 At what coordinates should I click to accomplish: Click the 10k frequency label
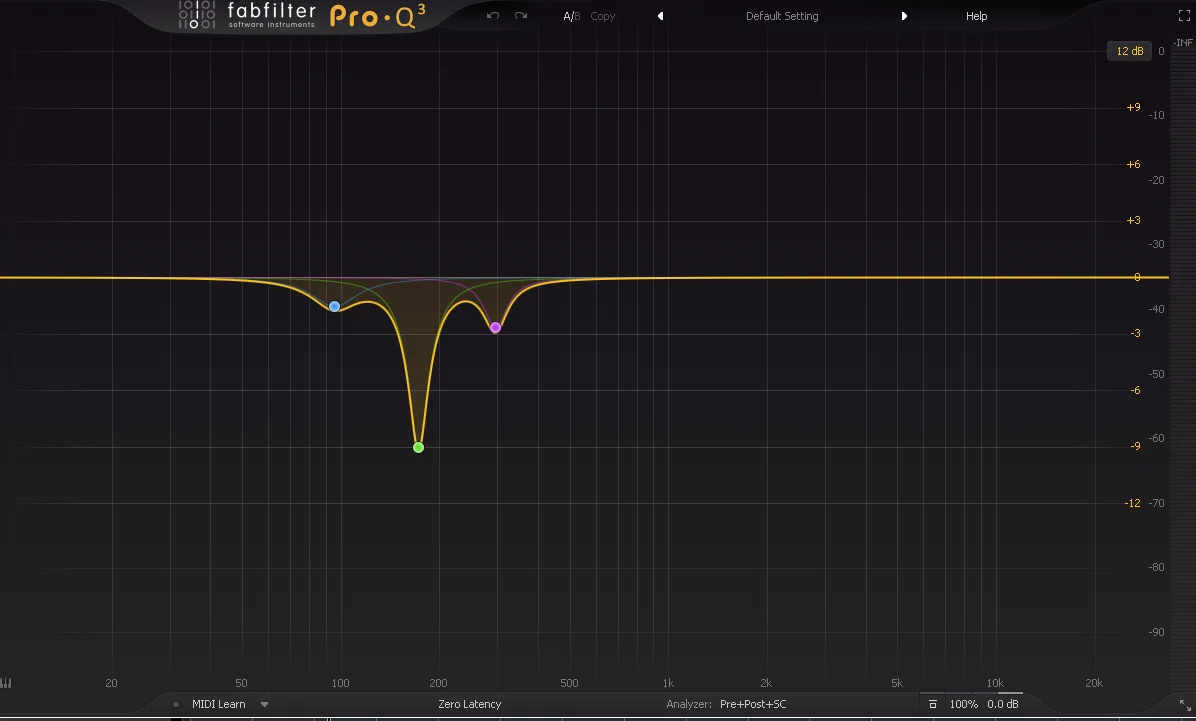pyautogui.click(x=995, y=683)
